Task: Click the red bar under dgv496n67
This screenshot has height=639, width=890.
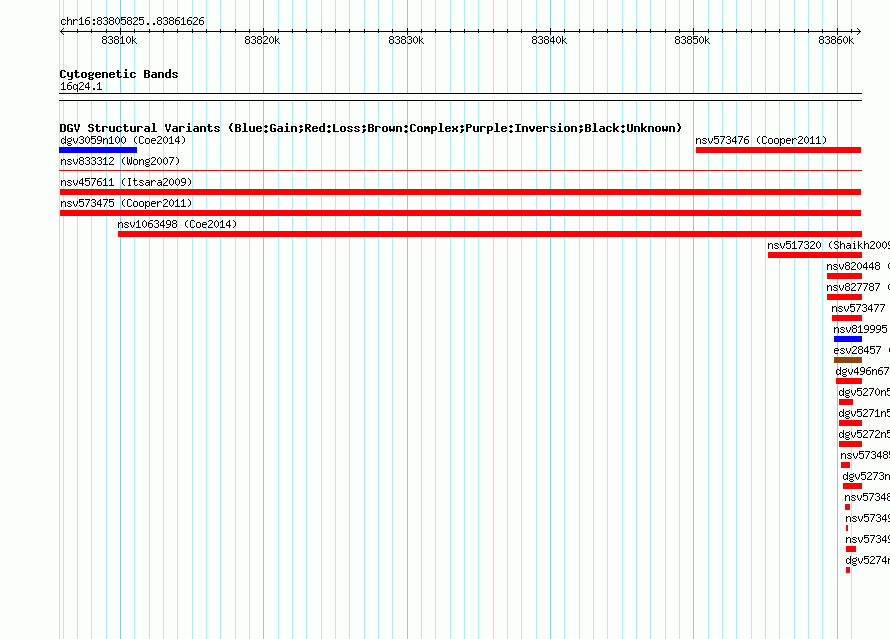Action: pyautogui.click(x=849, y=381)
